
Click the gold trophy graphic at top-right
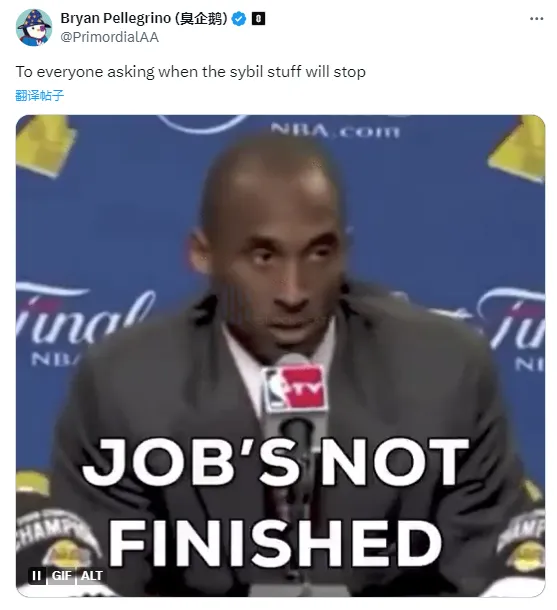click(519, 150)
